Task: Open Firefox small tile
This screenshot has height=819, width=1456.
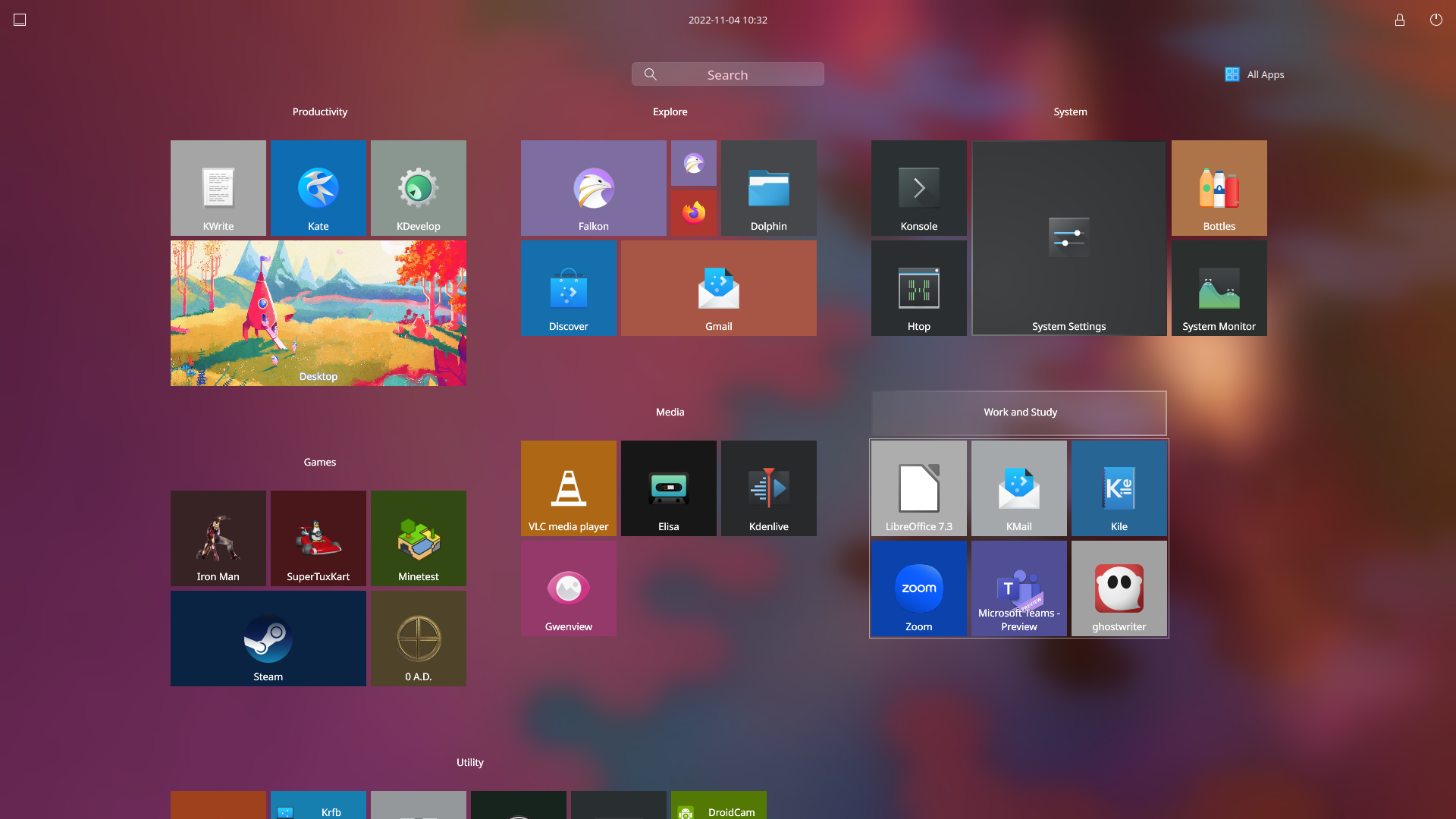Action: coord(694,213)
